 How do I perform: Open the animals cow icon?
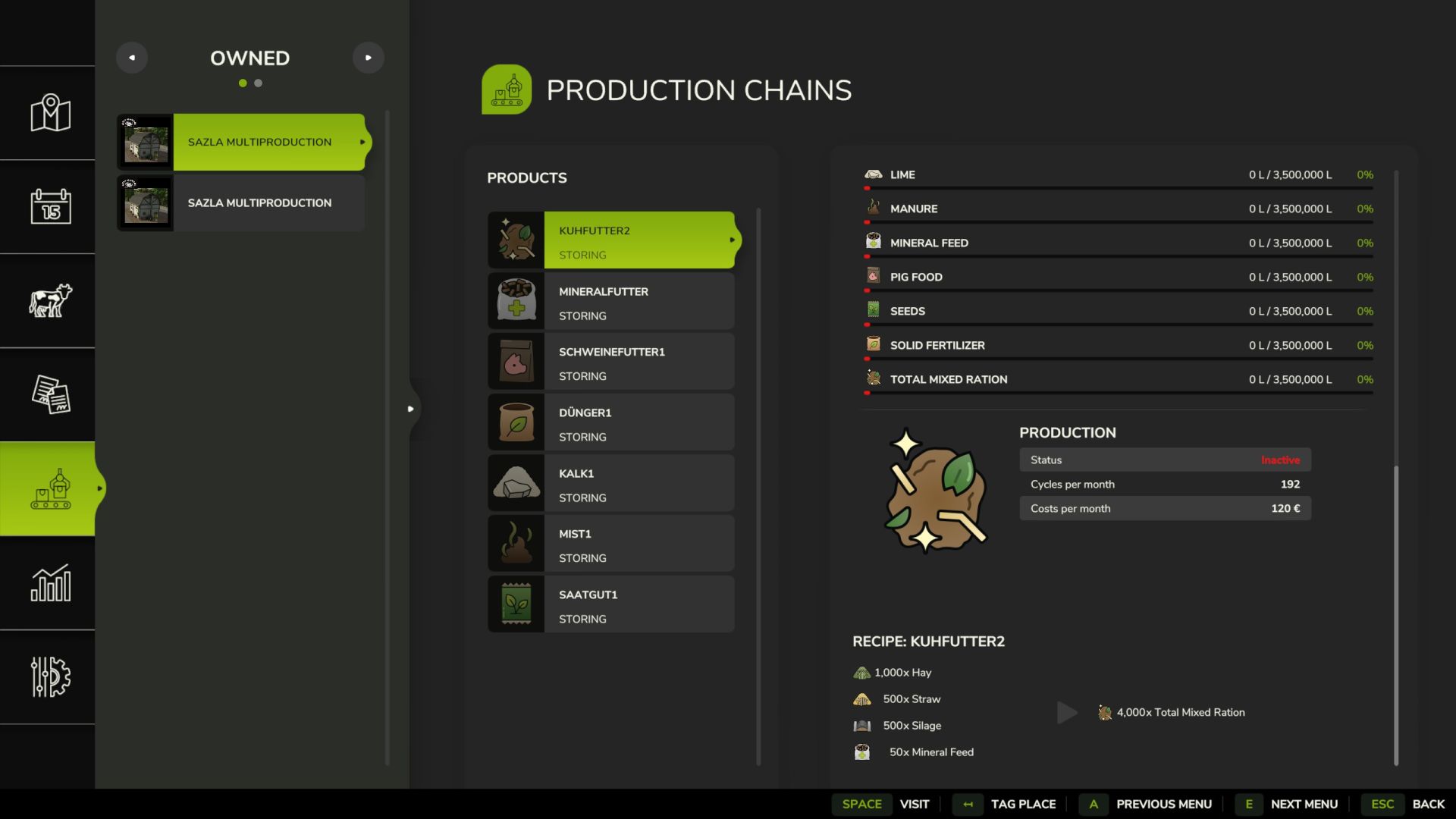point(50,300)
